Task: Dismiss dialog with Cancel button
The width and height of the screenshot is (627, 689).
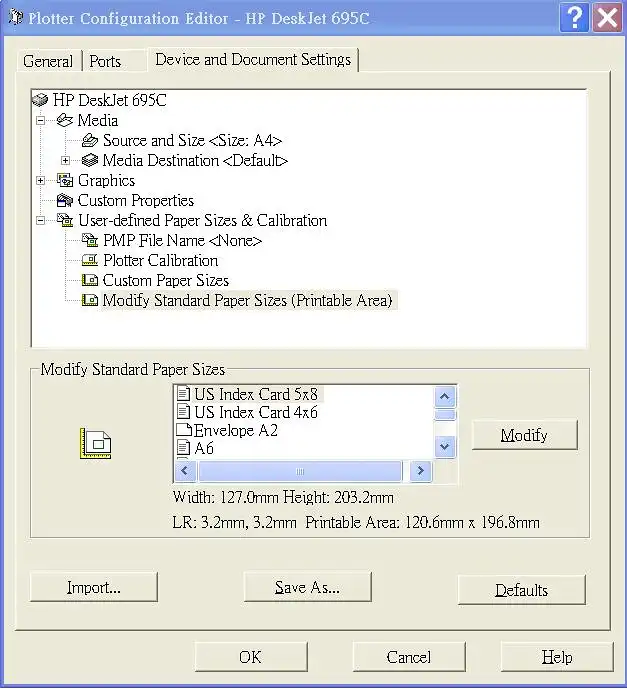Action: coord(409,657)
